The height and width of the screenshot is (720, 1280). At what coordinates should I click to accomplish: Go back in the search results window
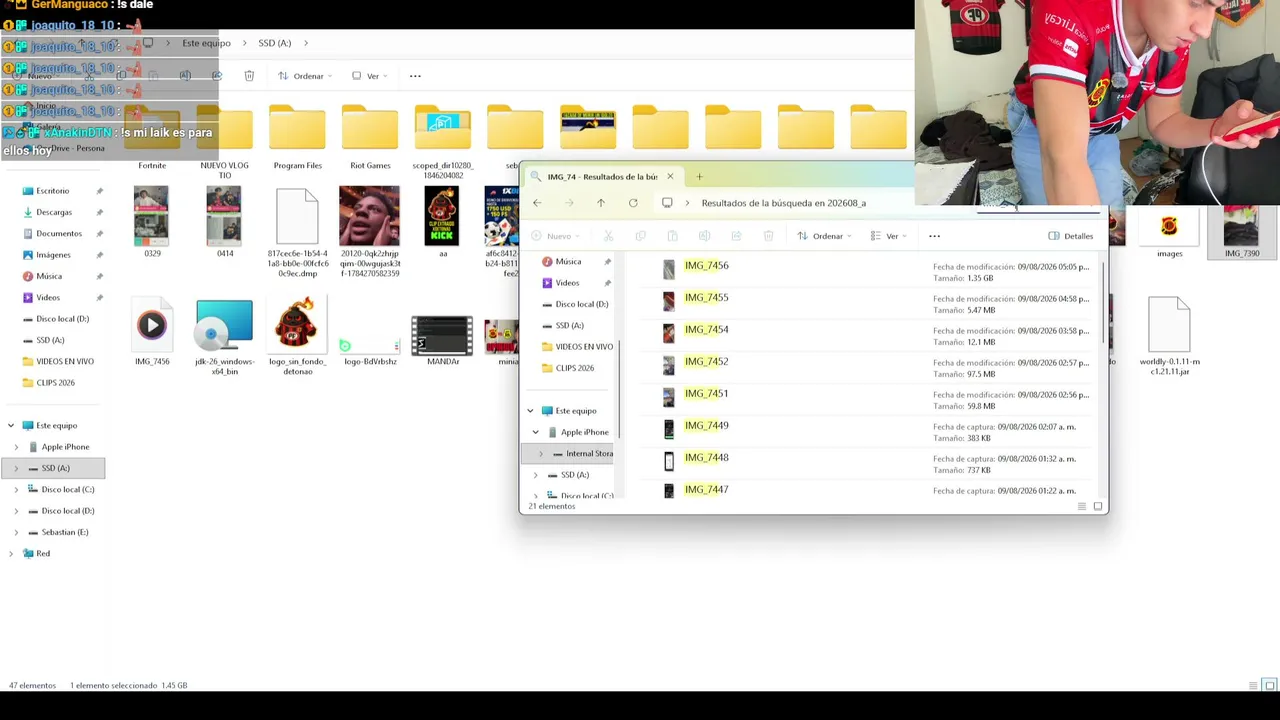point(537,203)
